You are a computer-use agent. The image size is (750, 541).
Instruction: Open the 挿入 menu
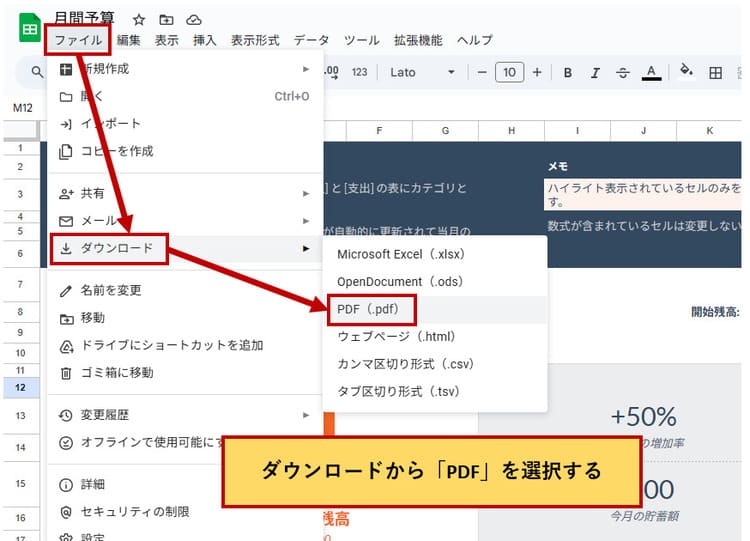click(x=205, y=40)
